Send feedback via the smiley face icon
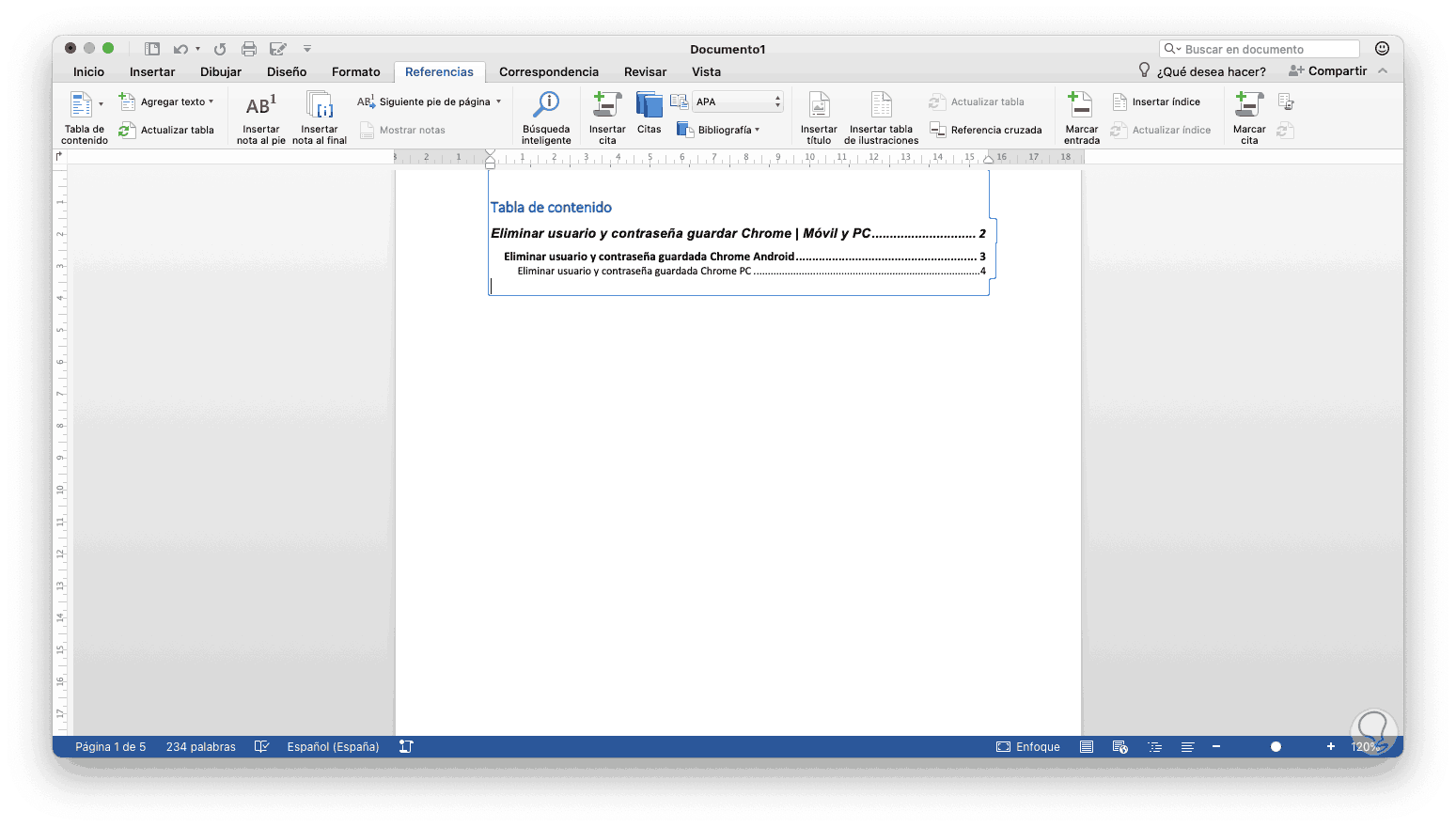Image resolution: width=1456 pixels, height=827 pixels. tap(1382, 49)
